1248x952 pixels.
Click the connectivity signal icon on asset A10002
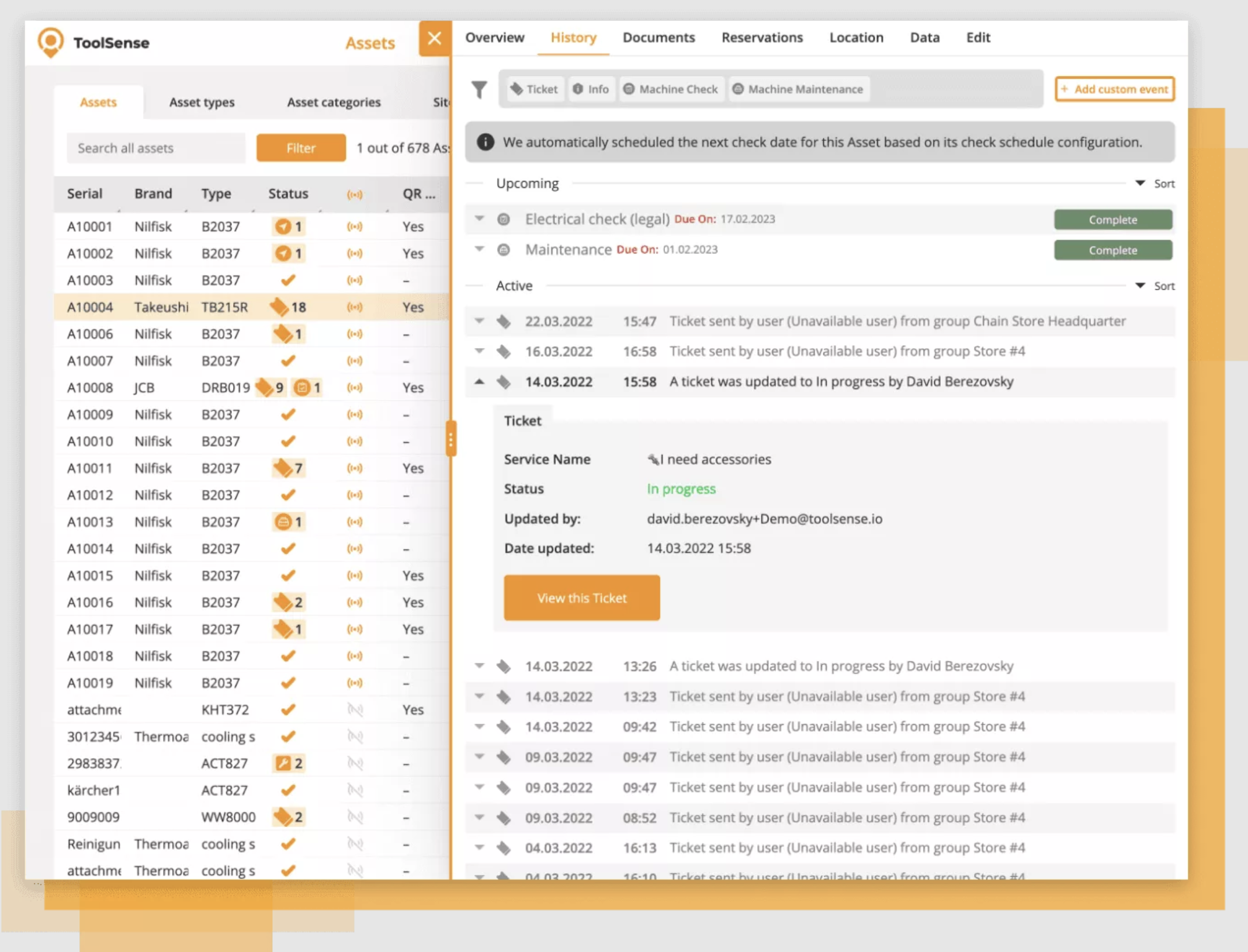pyautogui.click(x=354, y=253)
